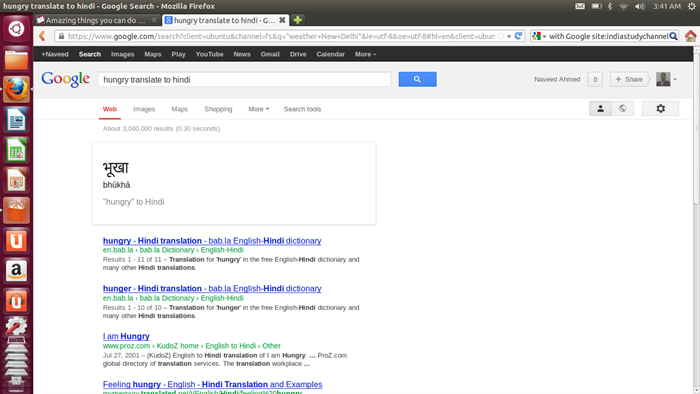Reload the page with refresh icon
The image size is (700, 394).
point(518,36)
